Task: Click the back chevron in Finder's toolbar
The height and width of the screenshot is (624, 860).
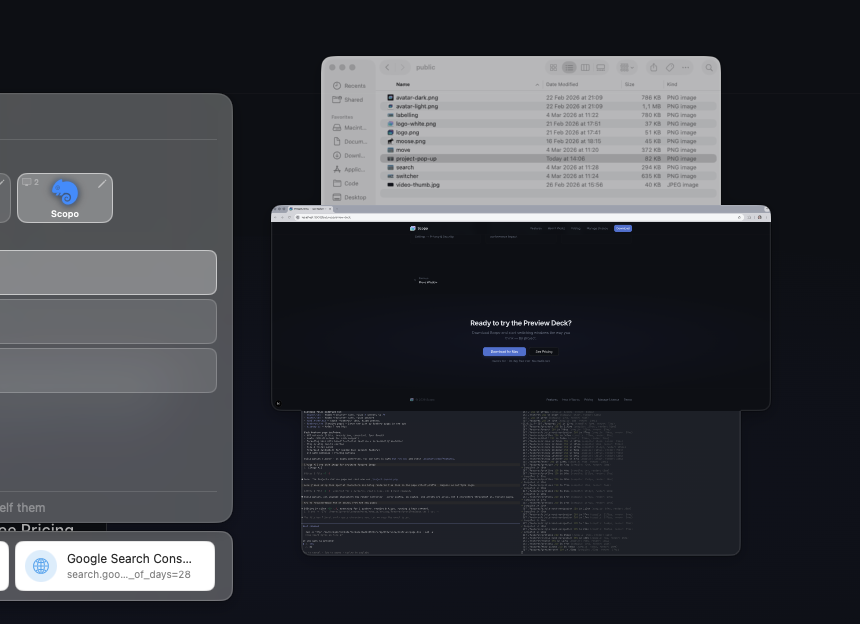Action: 388,67
